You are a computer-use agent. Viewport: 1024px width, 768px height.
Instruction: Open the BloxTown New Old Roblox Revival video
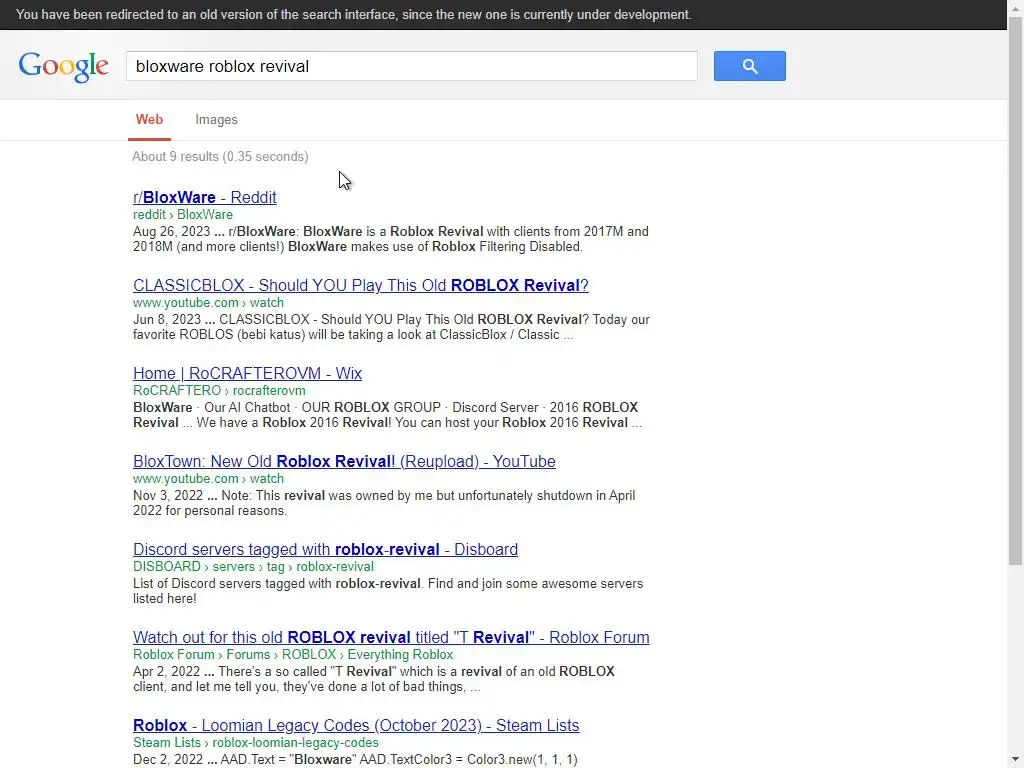[344, 461]
